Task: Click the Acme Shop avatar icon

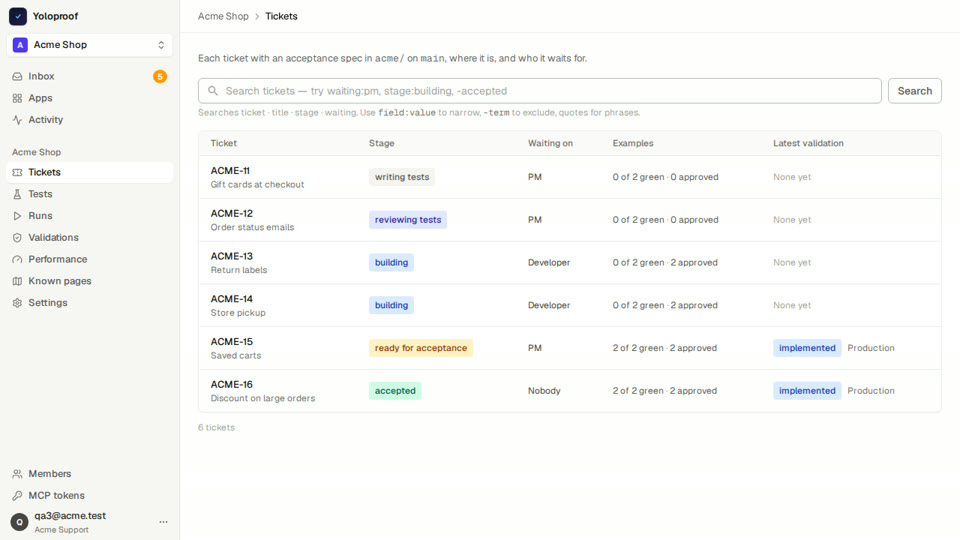Action: [20, 45]
